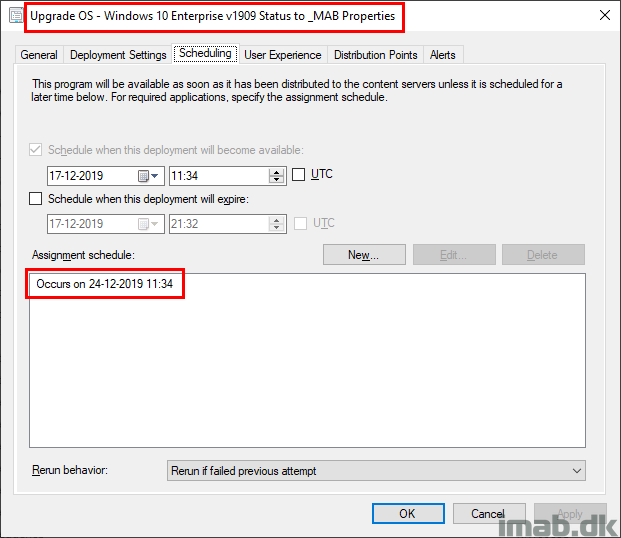Toggle the greyed 'Schedule when this deployment will become available' checkbox

(36, 150)
